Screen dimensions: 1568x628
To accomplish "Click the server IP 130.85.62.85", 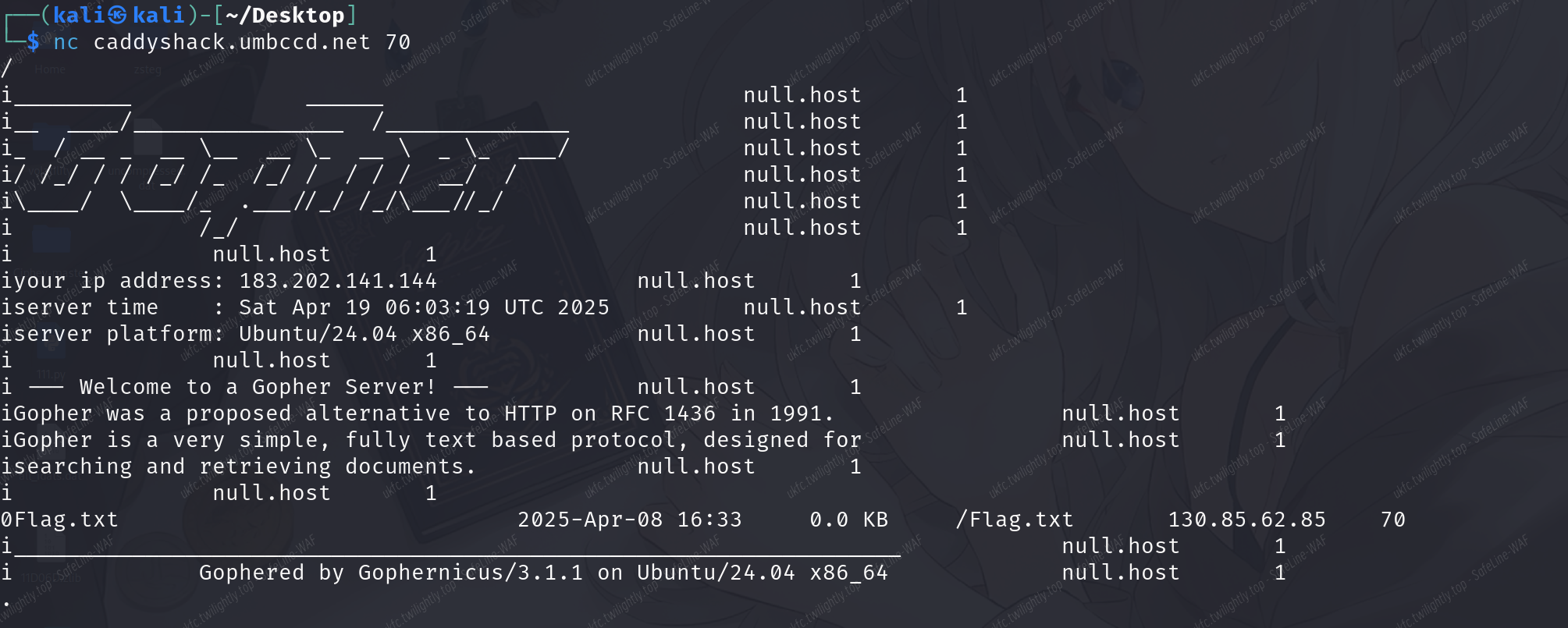I will click(x=1246, y=520).
